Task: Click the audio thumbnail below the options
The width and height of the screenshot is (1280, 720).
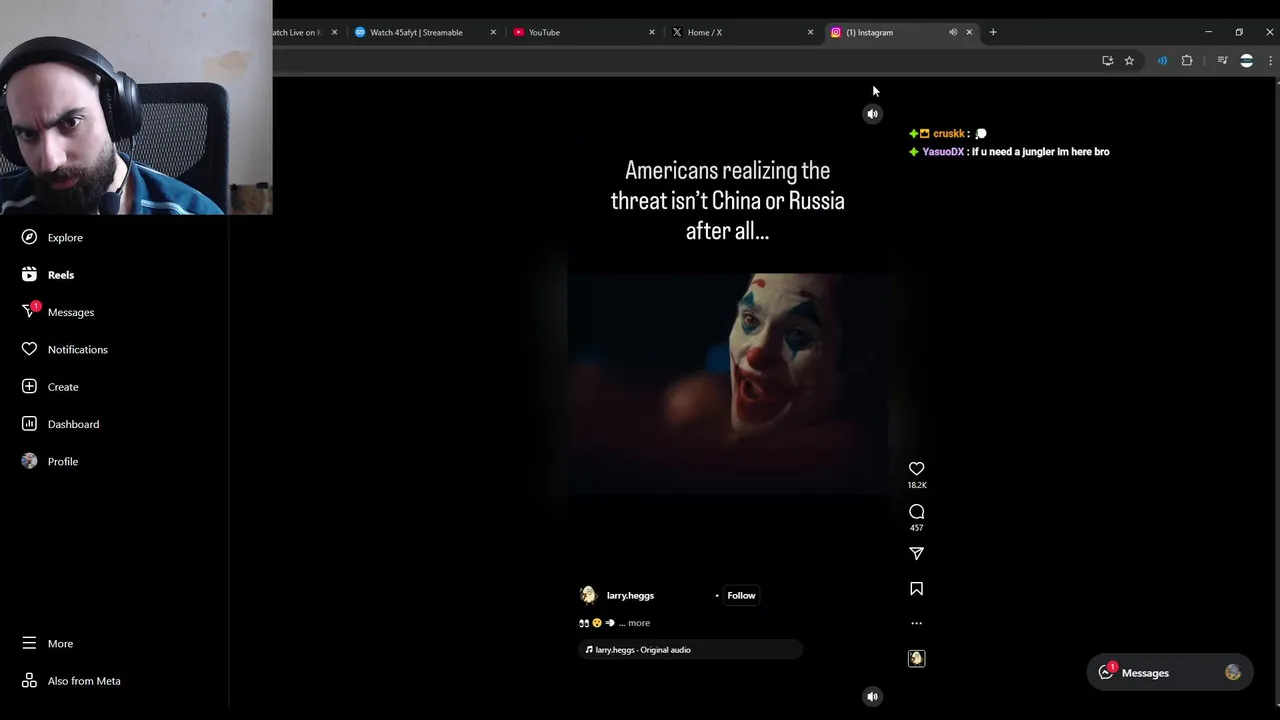Action: (916, 658)
